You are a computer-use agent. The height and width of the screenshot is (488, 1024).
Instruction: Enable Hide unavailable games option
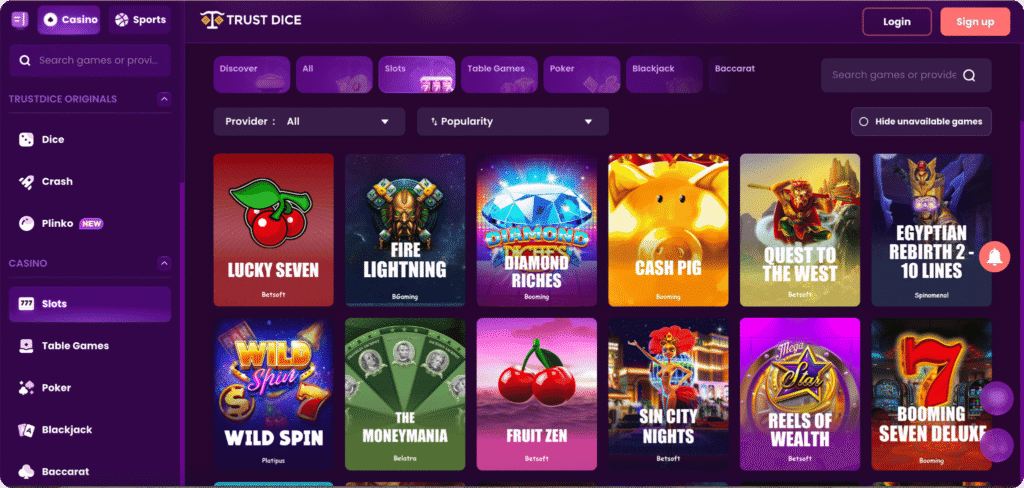coord(921,122)
